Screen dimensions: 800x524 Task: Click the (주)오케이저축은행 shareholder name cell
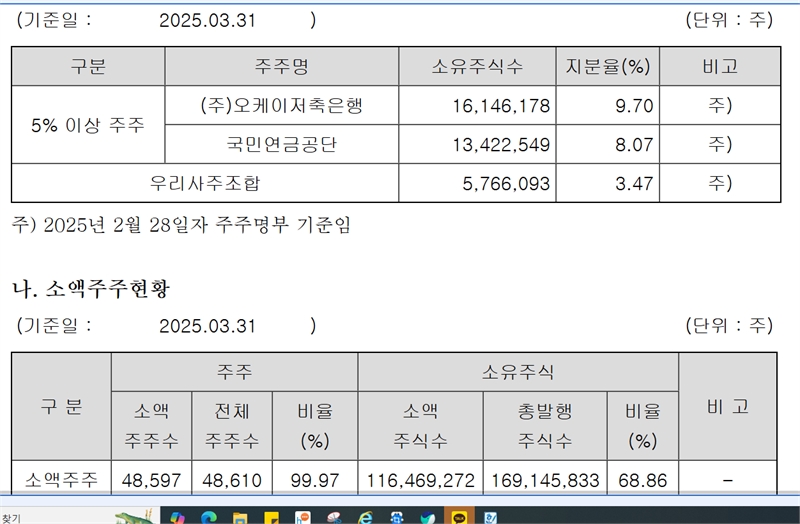coord(281,105)
